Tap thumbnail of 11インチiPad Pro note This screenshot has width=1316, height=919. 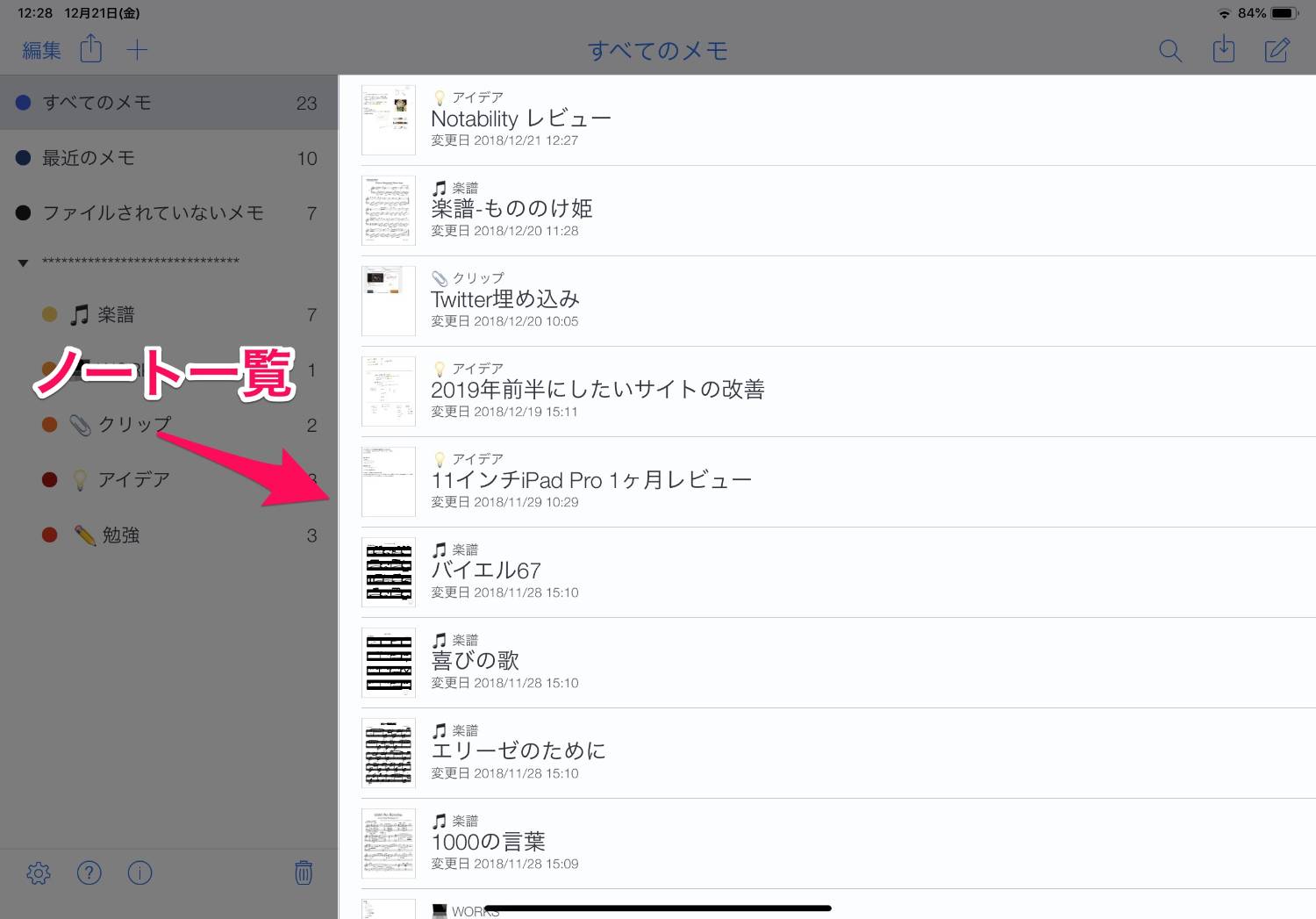tap(389, 482)
